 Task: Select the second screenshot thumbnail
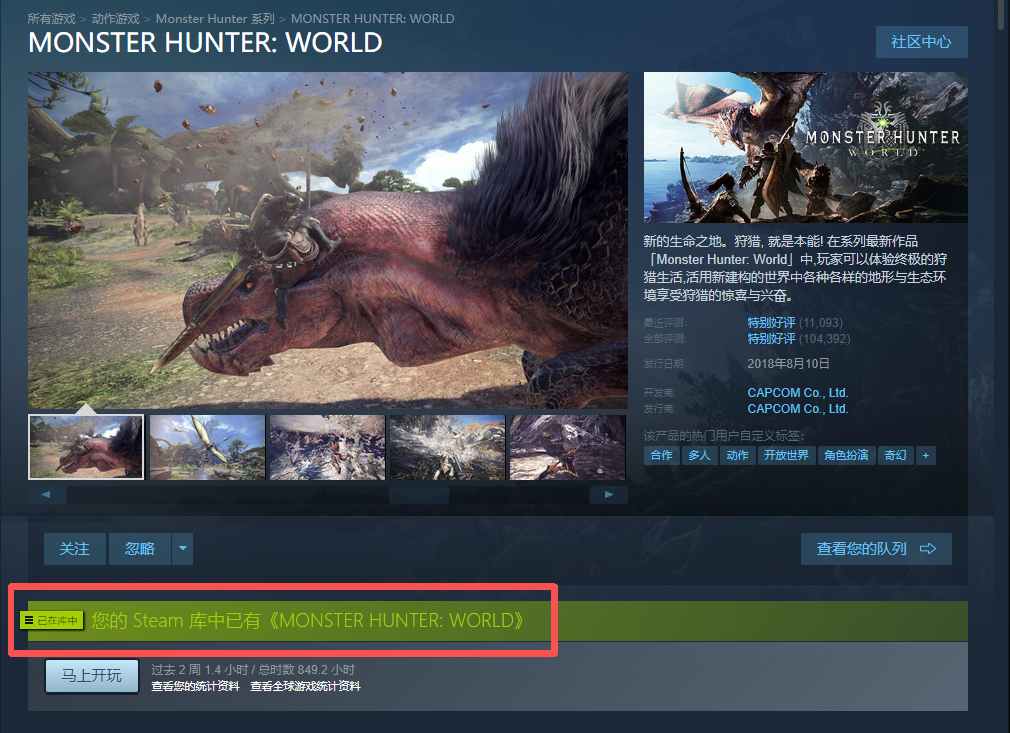(207, 447)
